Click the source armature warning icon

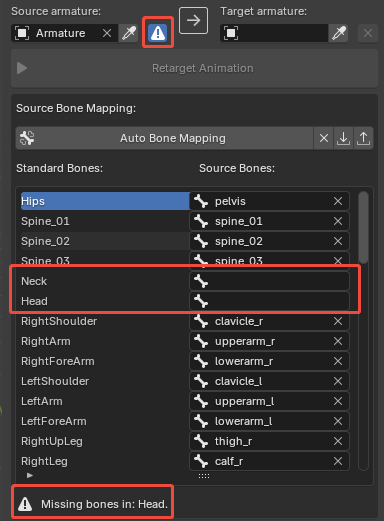pos(158,33)
